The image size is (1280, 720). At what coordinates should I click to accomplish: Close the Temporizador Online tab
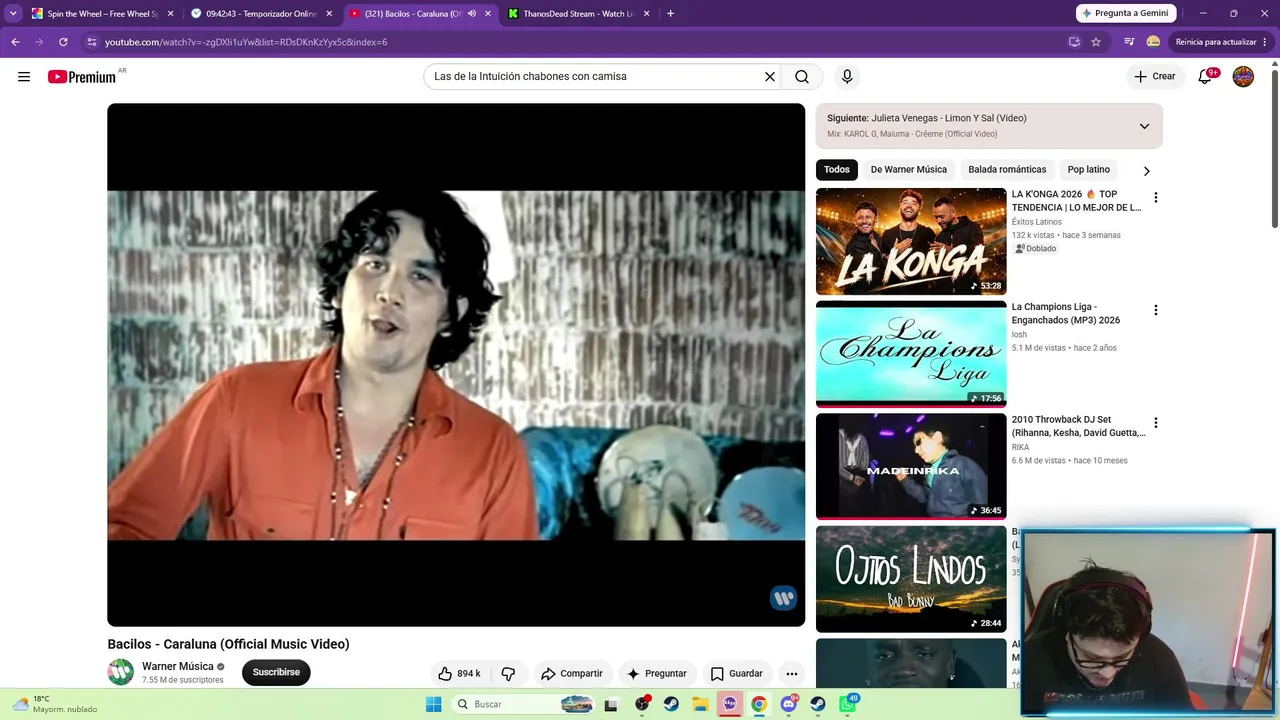[329, 14]
